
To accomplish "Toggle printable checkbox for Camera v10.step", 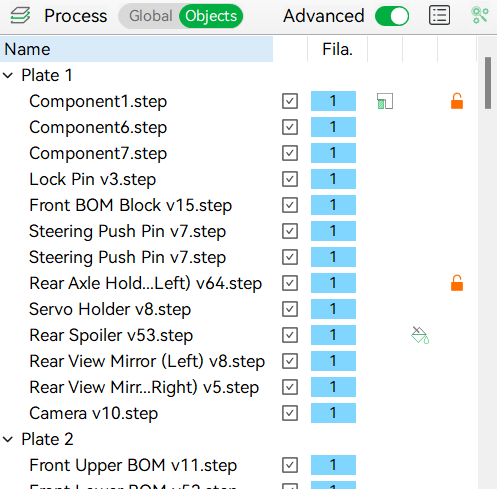I will (x=290, y=413).
